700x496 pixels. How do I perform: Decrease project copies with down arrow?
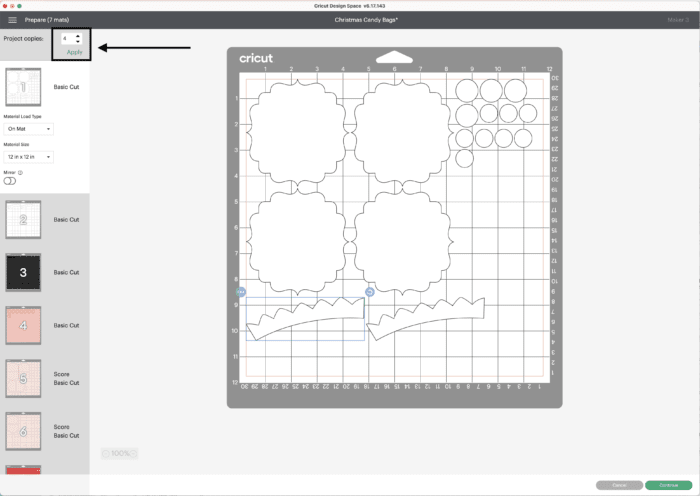78,42
